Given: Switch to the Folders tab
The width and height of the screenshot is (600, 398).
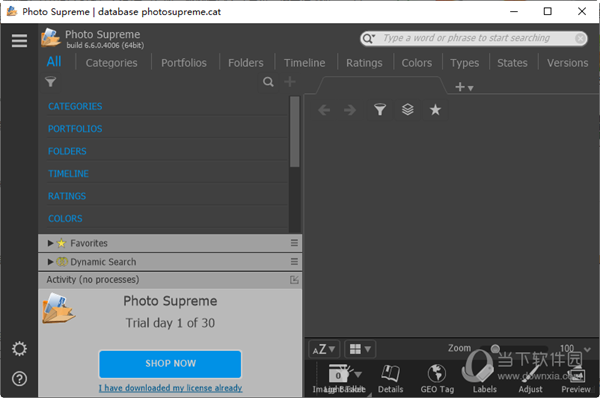Looking at the screenshot, I should [x=246, y=63].
